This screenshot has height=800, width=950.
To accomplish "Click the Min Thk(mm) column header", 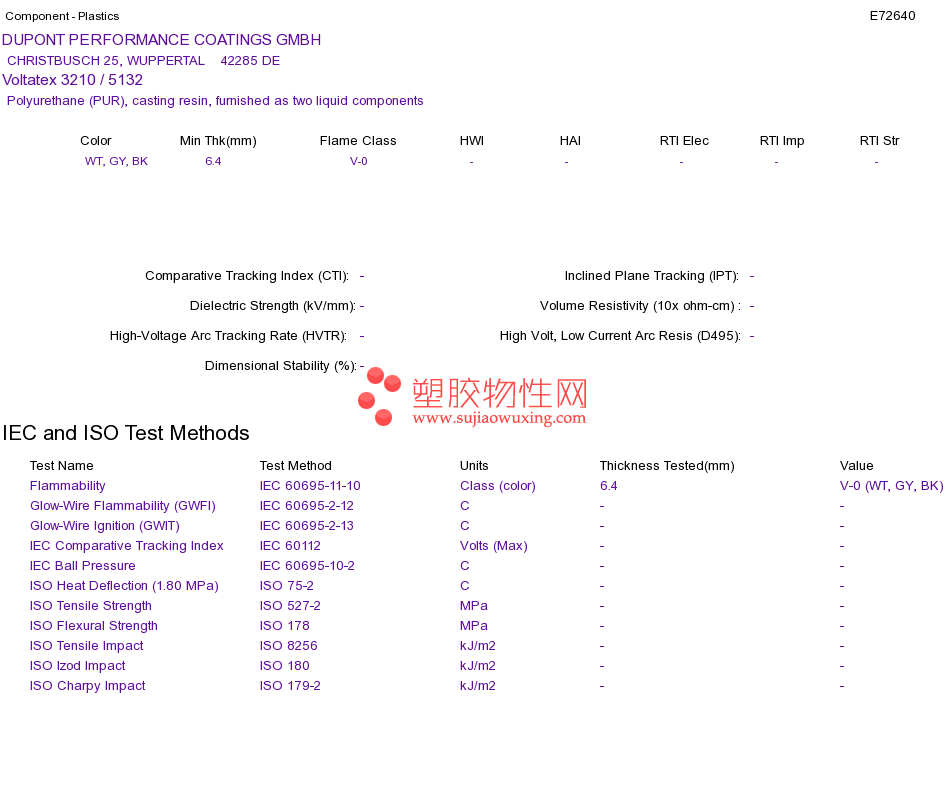I will coord(218,141).
